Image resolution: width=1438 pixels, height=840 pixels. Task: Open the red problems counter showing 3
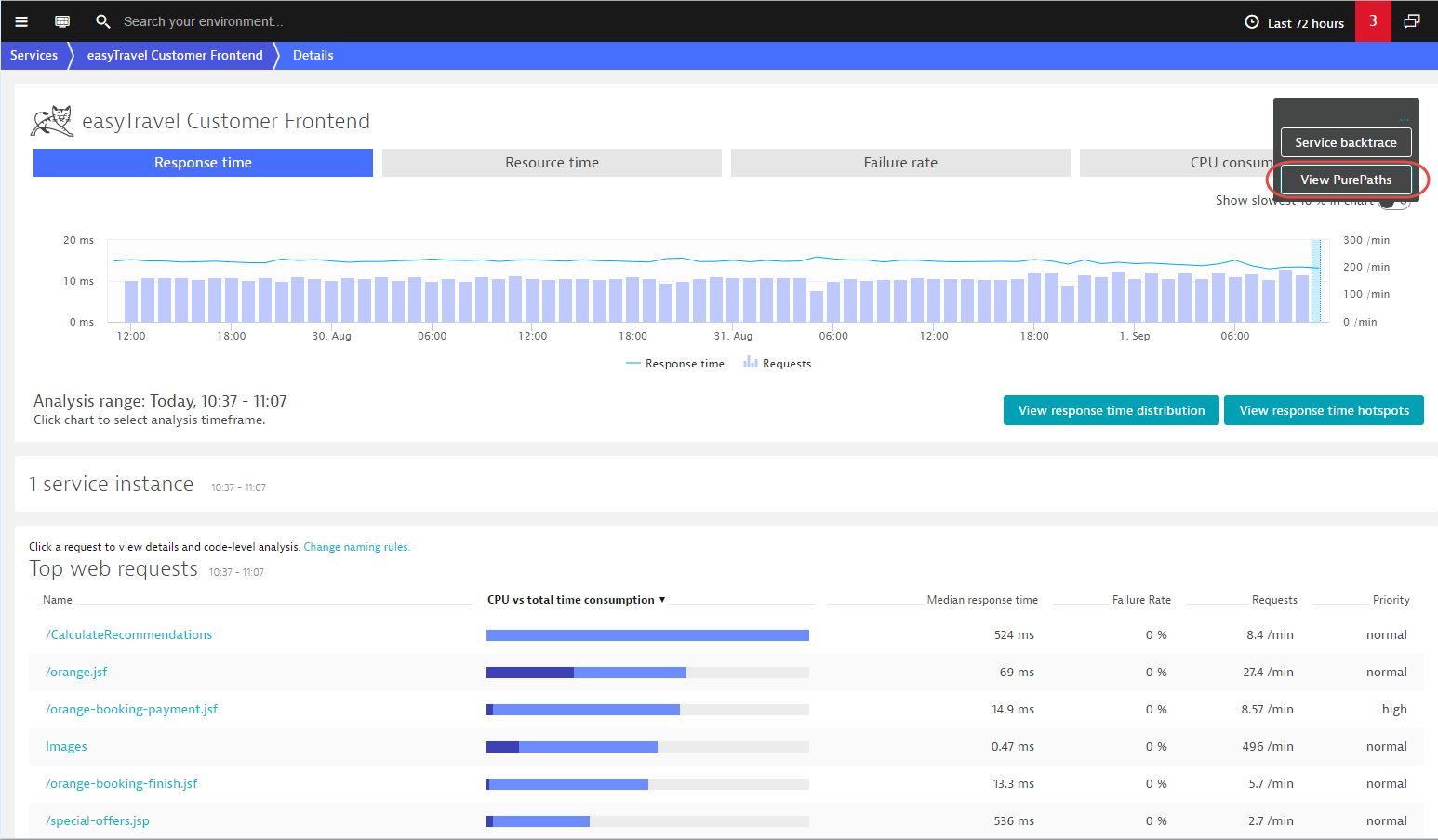tap(1373, 21)
